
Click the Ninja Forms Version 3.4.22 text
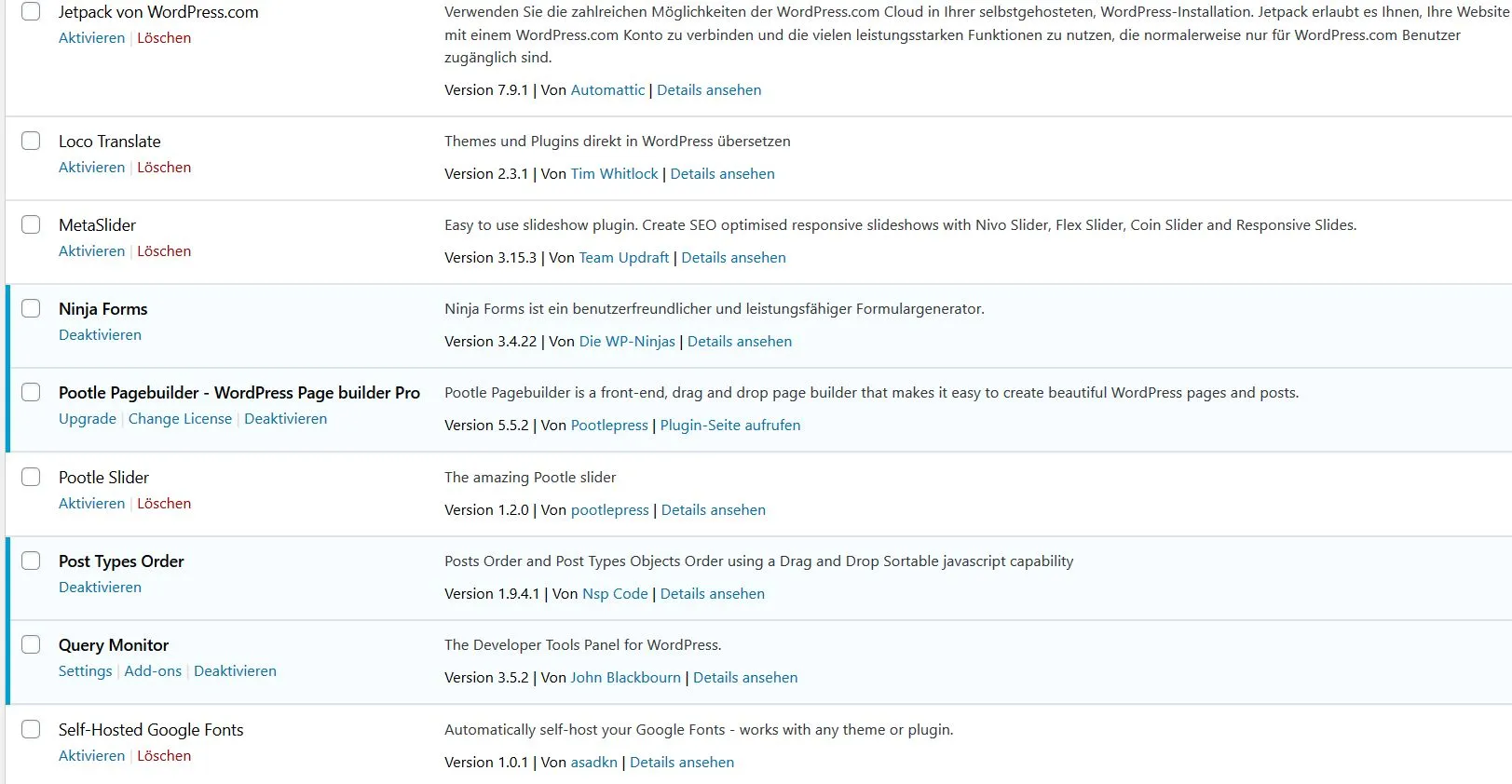coord(491,342)
